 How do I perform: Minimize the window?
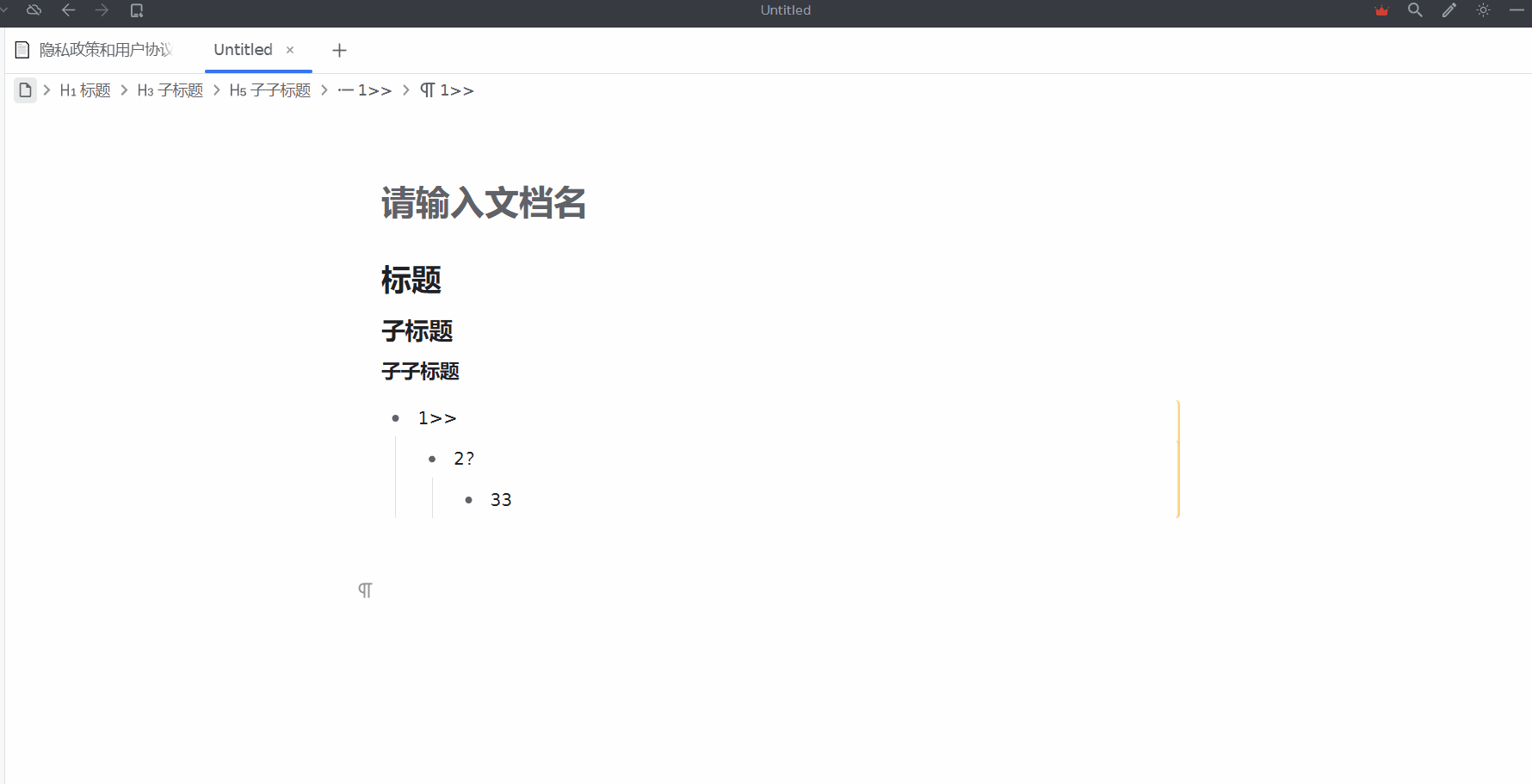coord(1517,10)
